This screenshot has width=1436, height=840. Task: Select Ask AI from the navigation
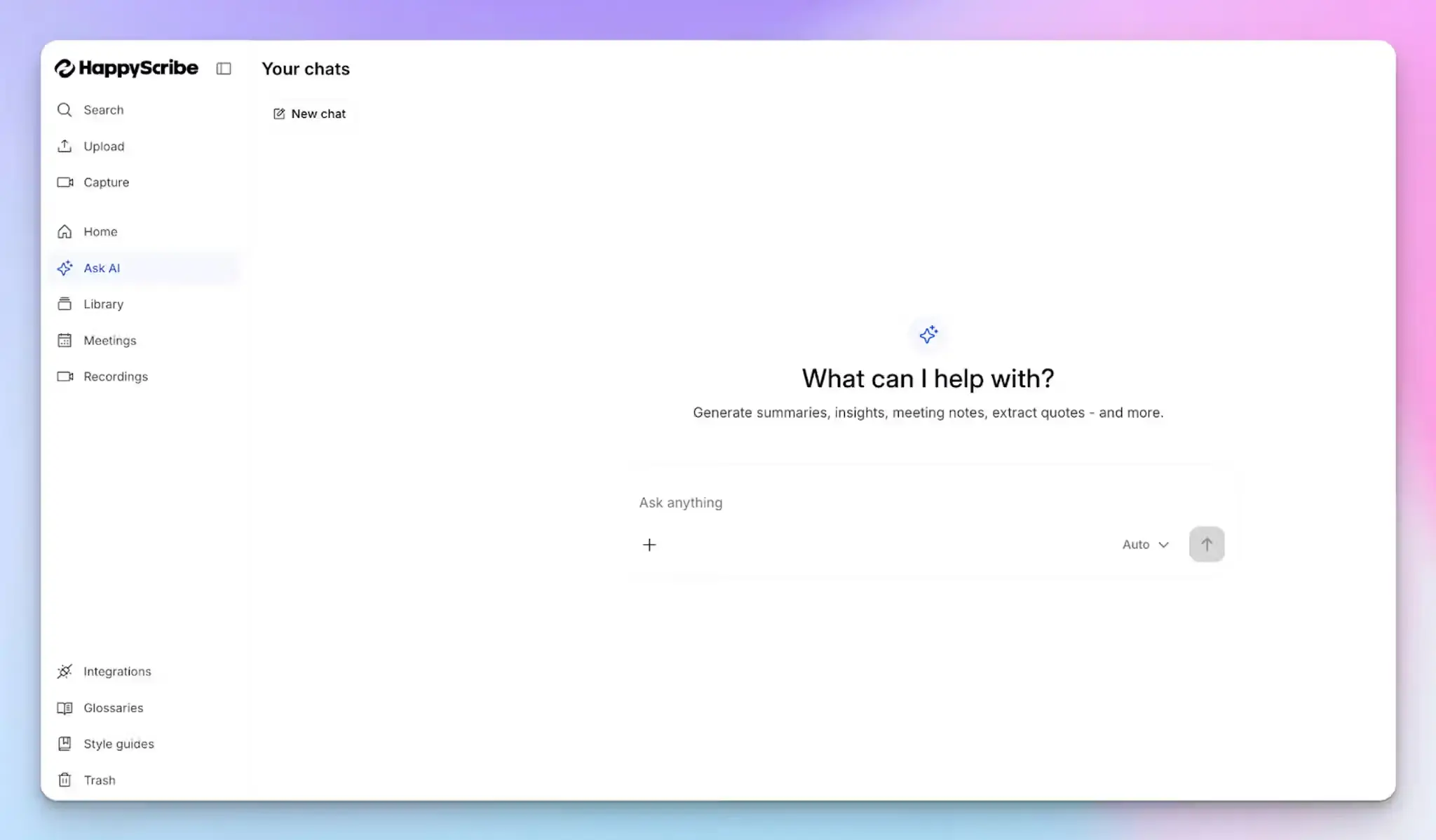coord(102,268)
